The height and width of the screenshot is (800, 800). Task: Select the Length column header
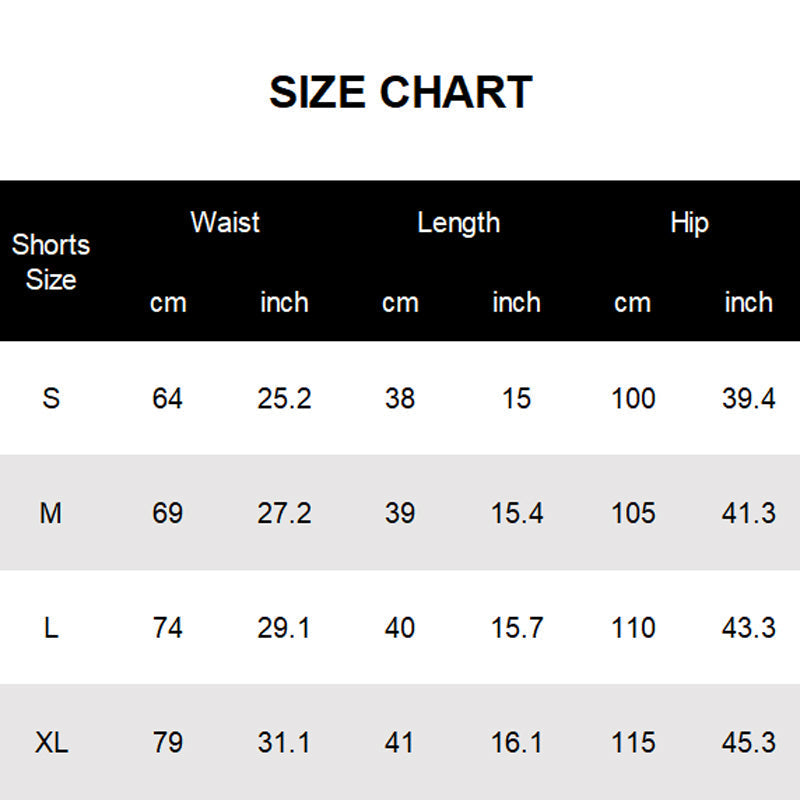click(458, 222)
